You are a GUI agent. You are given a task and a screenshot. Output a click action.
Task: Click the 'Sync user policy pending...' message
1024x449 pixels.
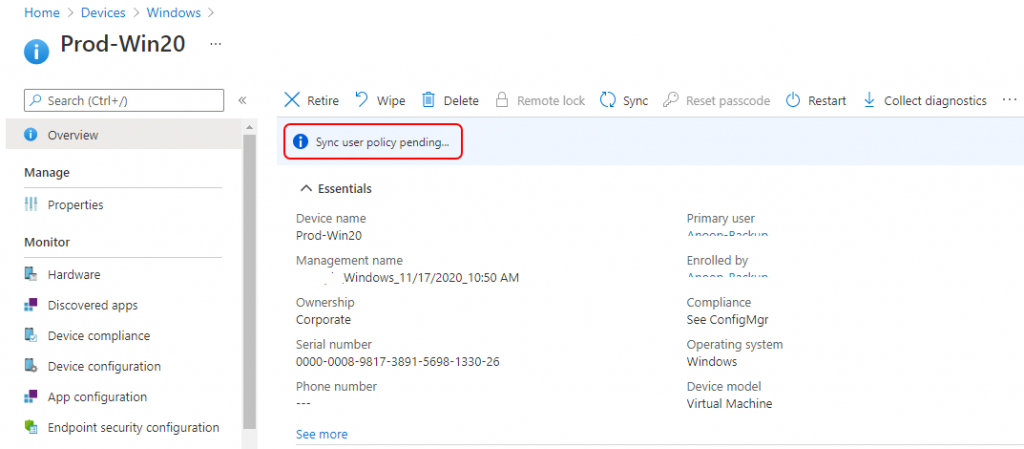pos(382,142)
